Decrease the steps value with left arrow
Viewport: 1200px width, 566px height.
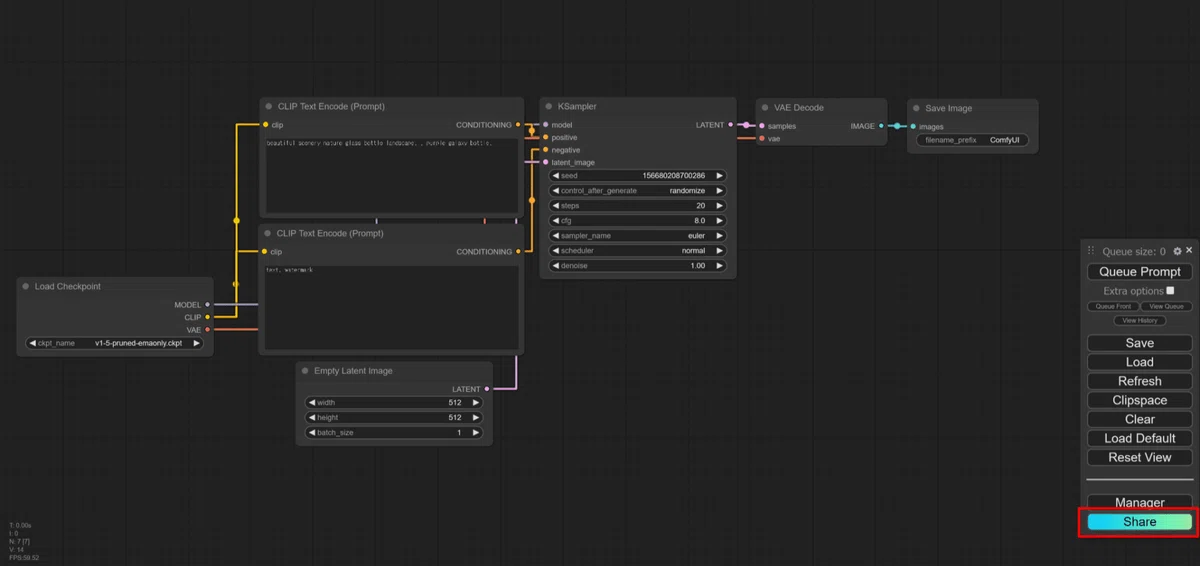point(556,206)
